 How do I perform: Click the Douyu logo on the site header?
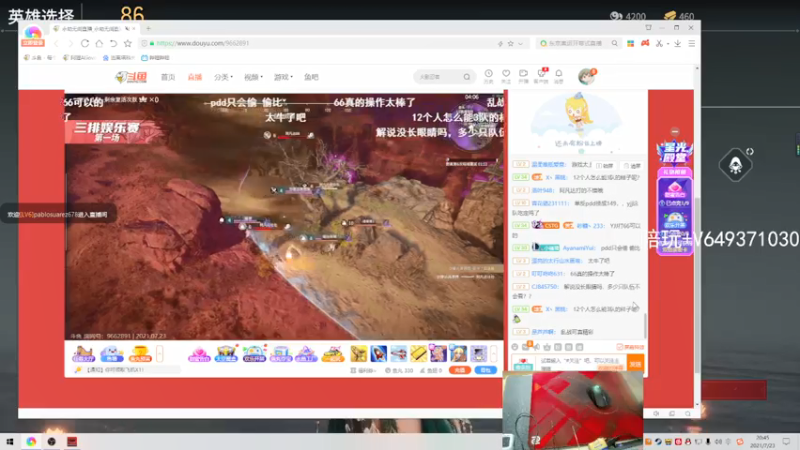(x=131, y=77)
